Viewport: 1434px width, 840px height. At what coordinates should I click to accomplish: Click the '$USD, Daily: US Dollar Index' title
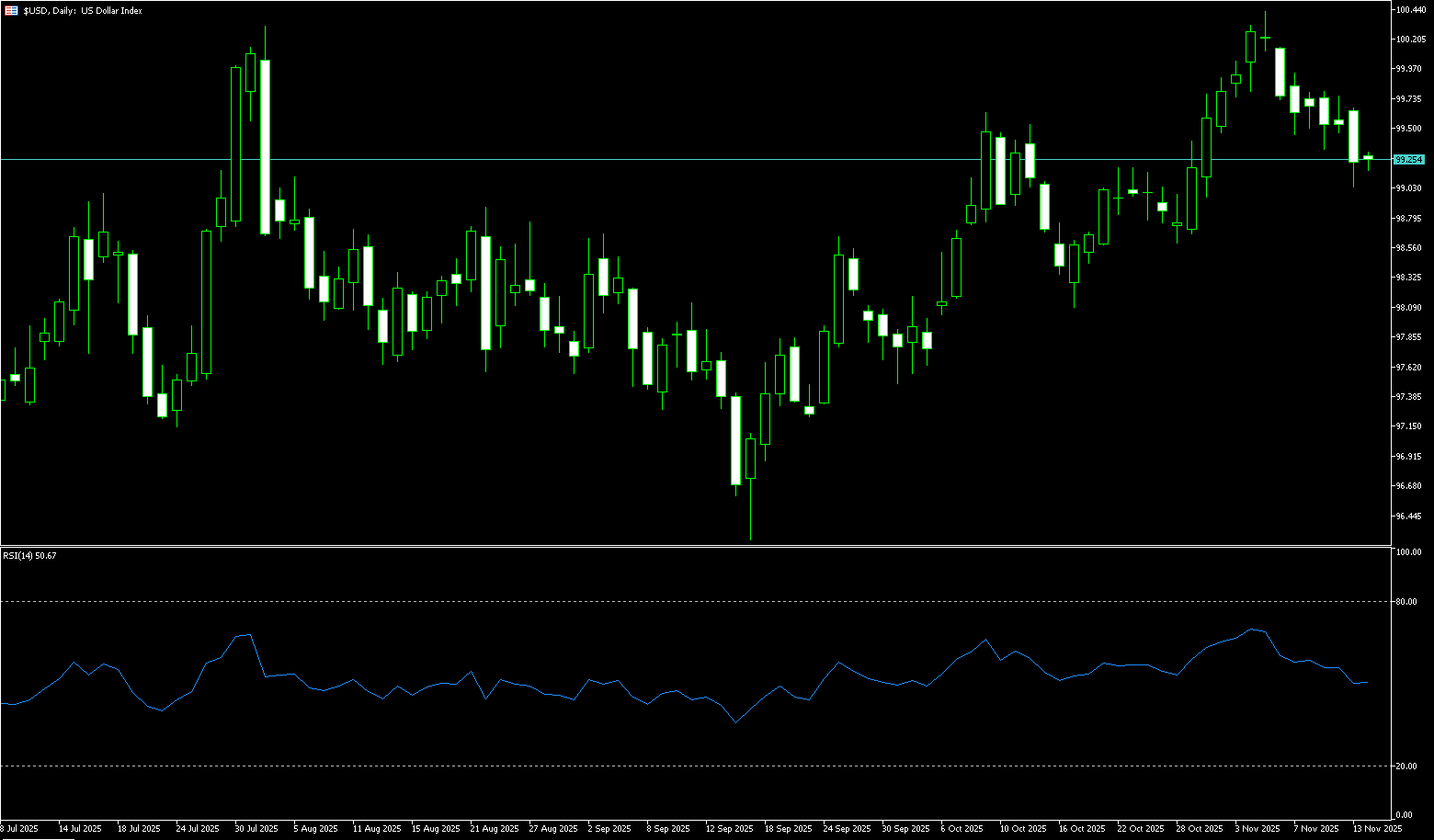[83, 11]
